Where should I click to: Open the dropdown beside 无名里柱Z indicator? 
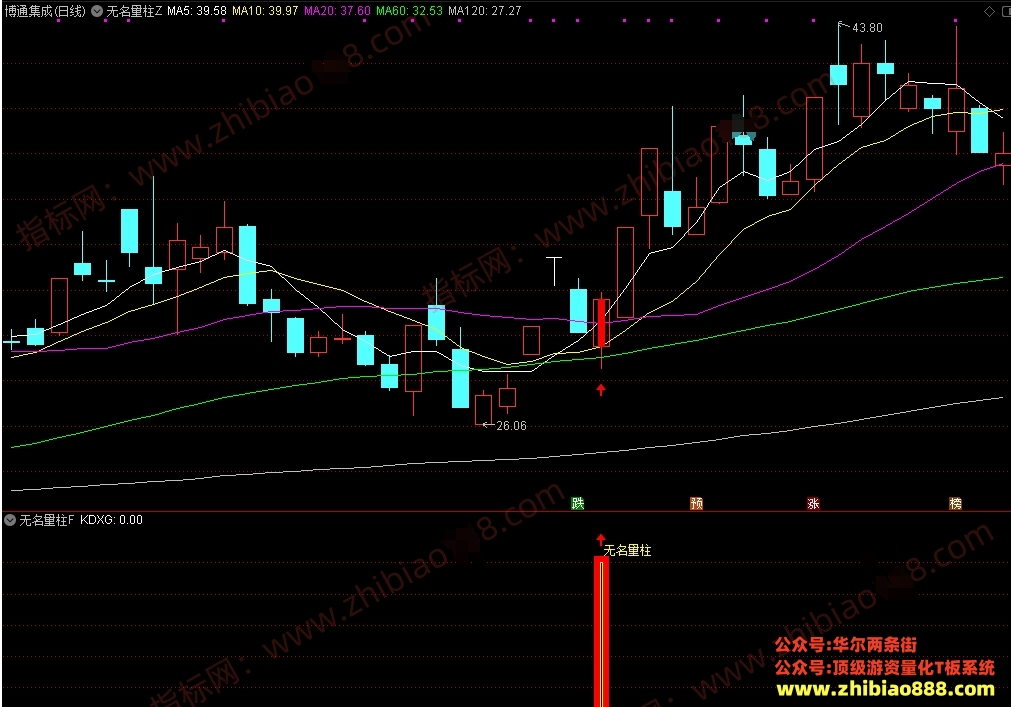pos(97,11)
